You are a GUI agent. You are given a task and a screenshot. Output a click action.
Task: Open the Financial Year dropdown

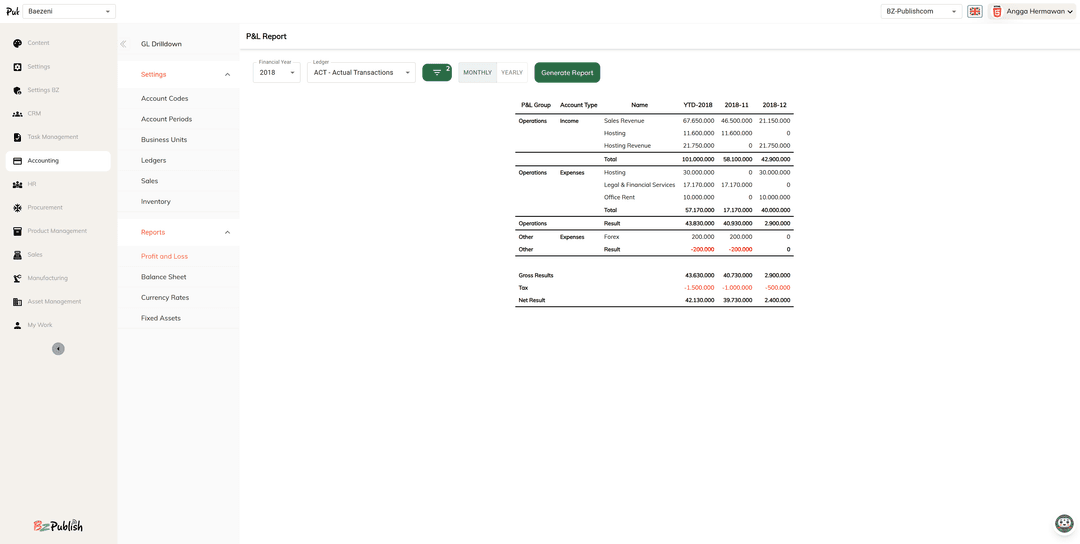276,72
